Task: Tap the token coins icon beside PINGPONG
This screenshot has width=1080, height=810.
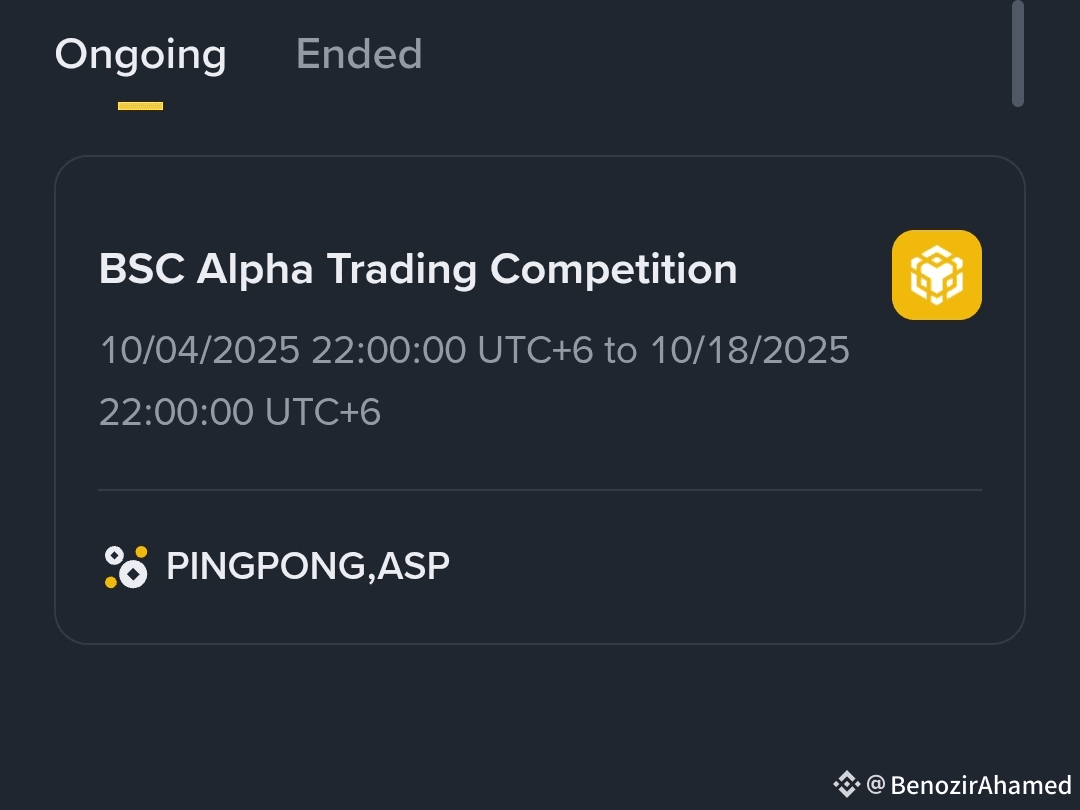Action: [126, 567]
